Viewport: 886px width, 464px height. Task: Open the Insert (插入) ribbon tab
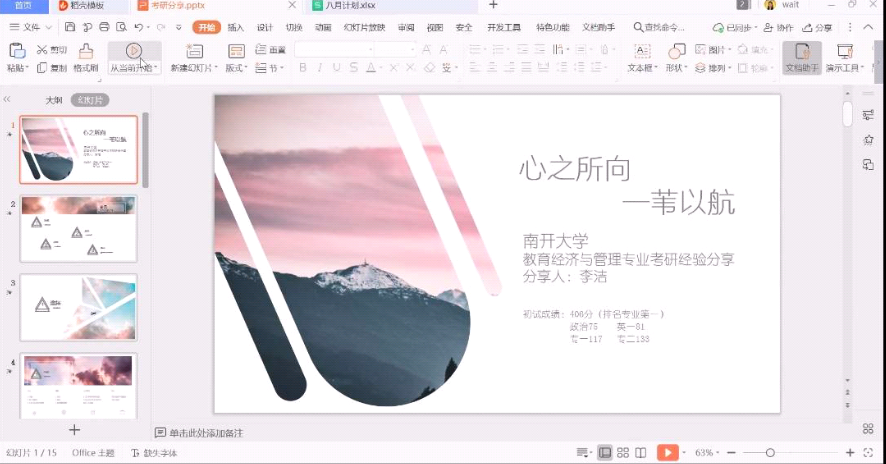coord(235,28)
